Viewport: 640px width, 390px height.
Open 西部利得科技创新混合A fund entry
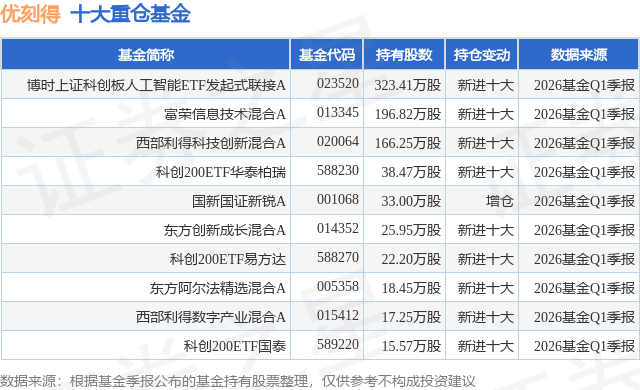click(x=211, y=143)
